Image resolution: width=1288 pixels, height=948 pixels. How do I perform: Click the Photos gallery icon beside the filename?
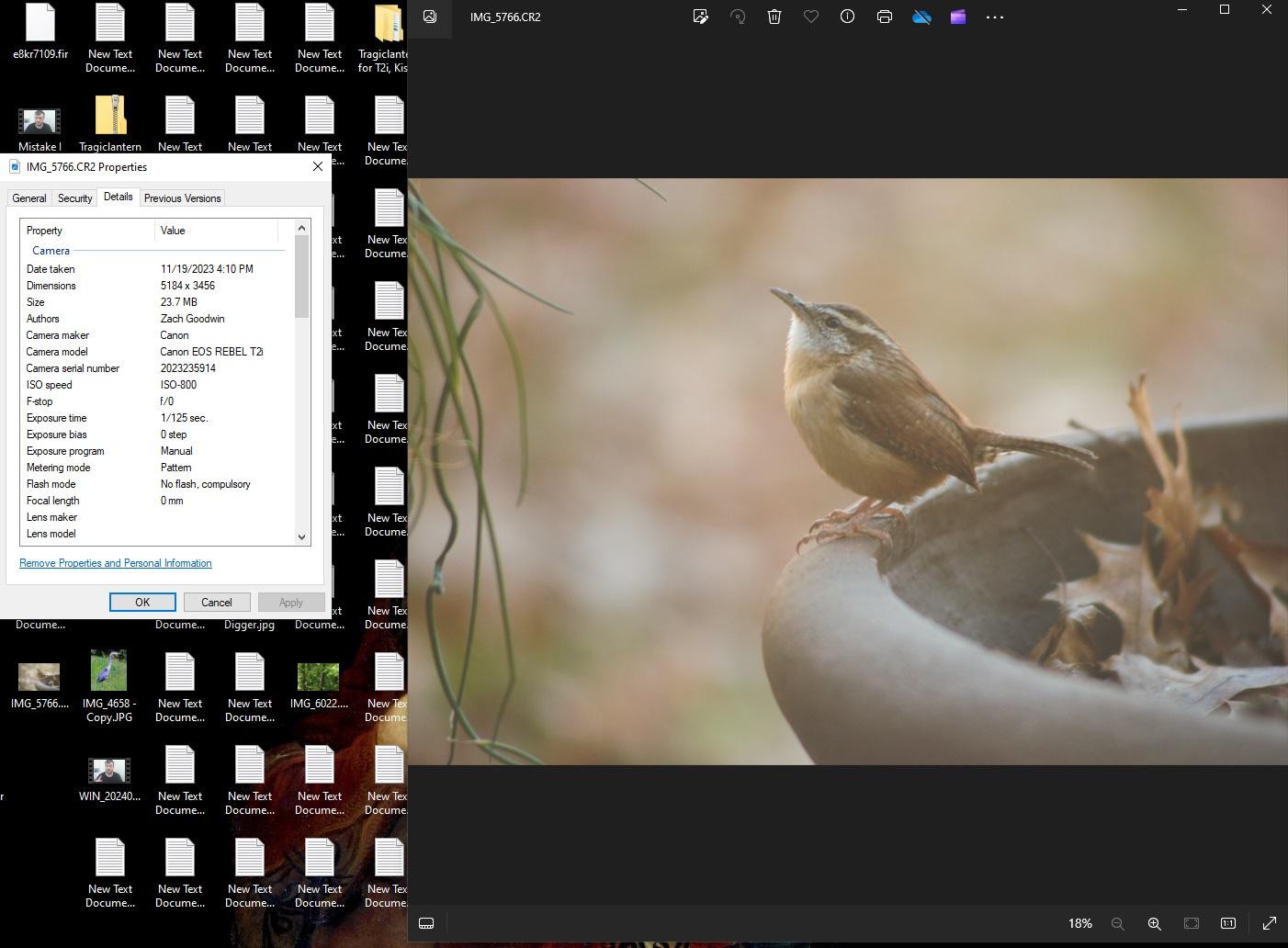(430, 17)
